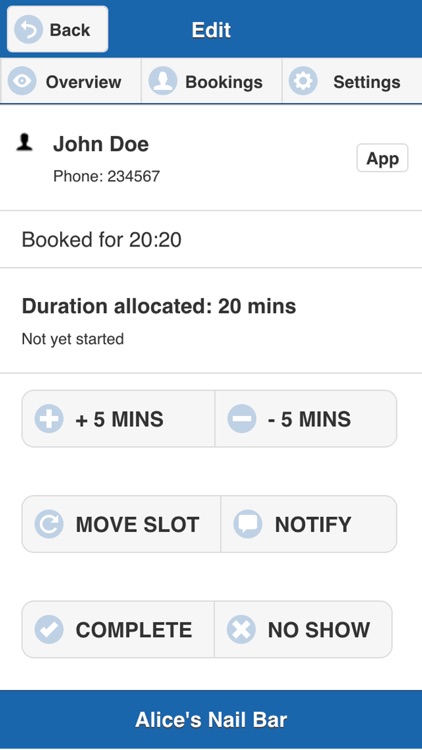The width and height of the screenshot is (422, 750).
Task: Switch to the Bookings tab
Action: click(x=211, y=81)
